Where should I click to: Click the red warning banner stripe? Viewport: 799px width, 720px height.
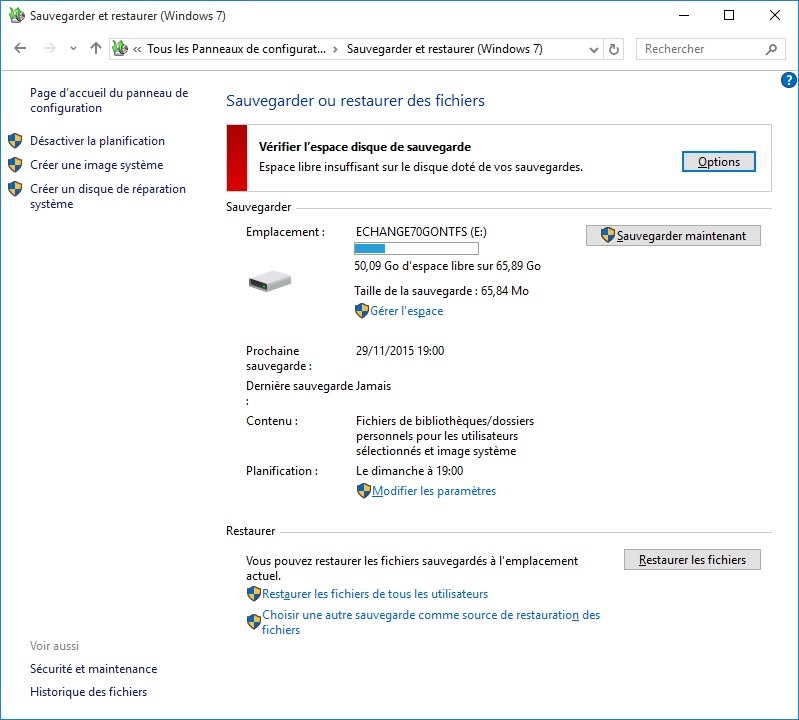(237, 158)
